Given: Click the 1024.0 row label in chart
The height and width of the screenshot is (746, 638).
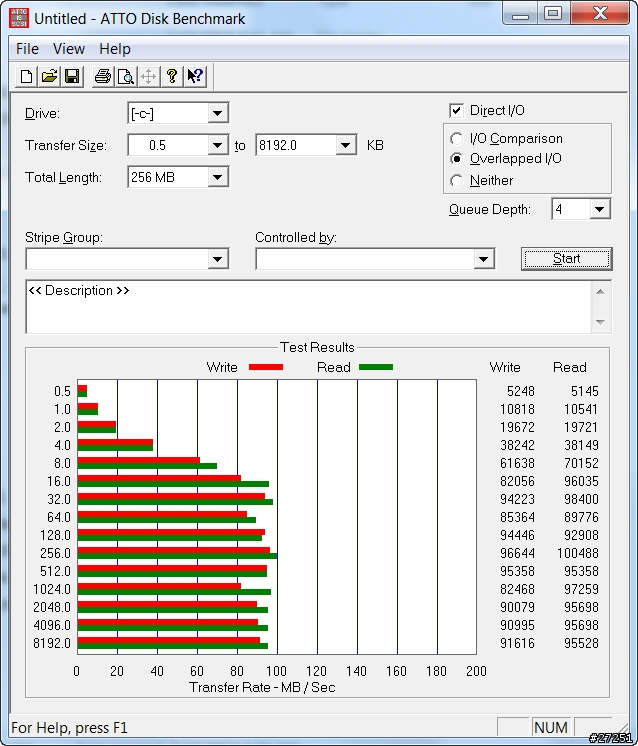Looking at the screenshot, I should [52, 589].
